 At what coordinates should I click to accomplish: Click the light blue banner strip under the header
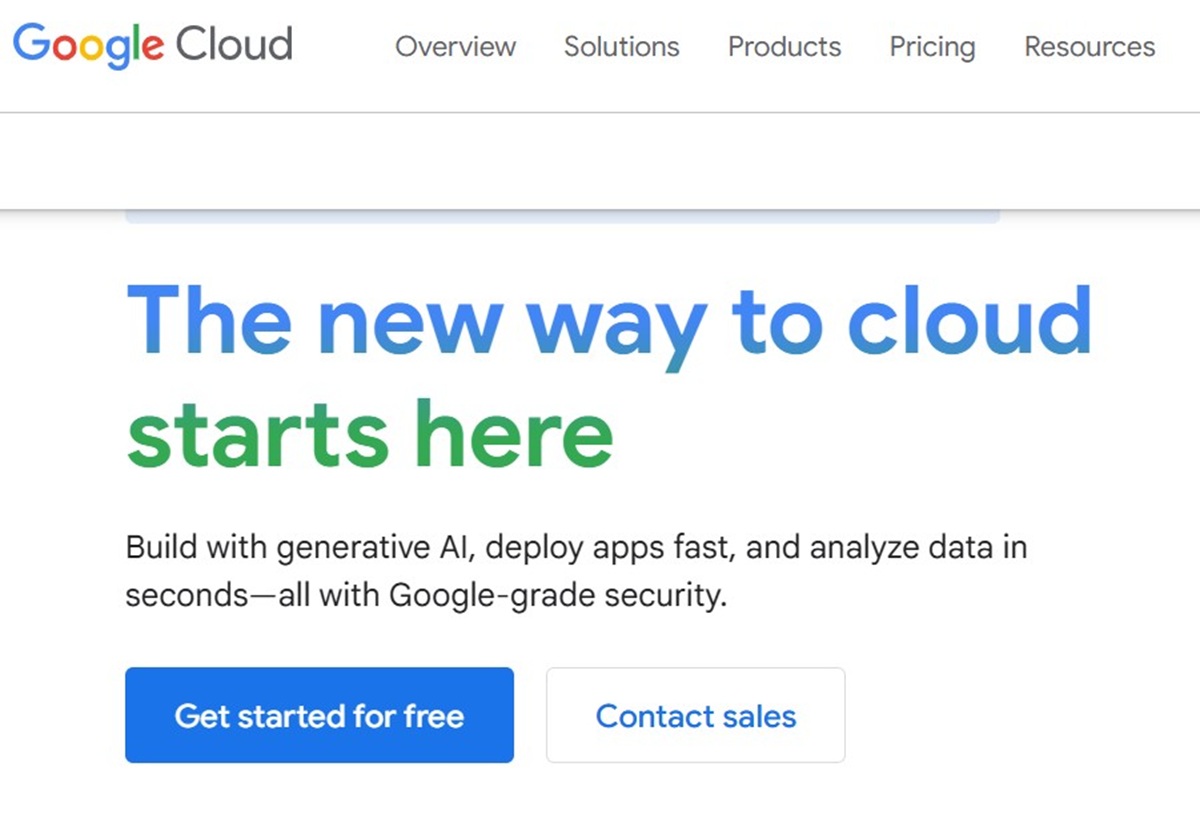point(562,217)
